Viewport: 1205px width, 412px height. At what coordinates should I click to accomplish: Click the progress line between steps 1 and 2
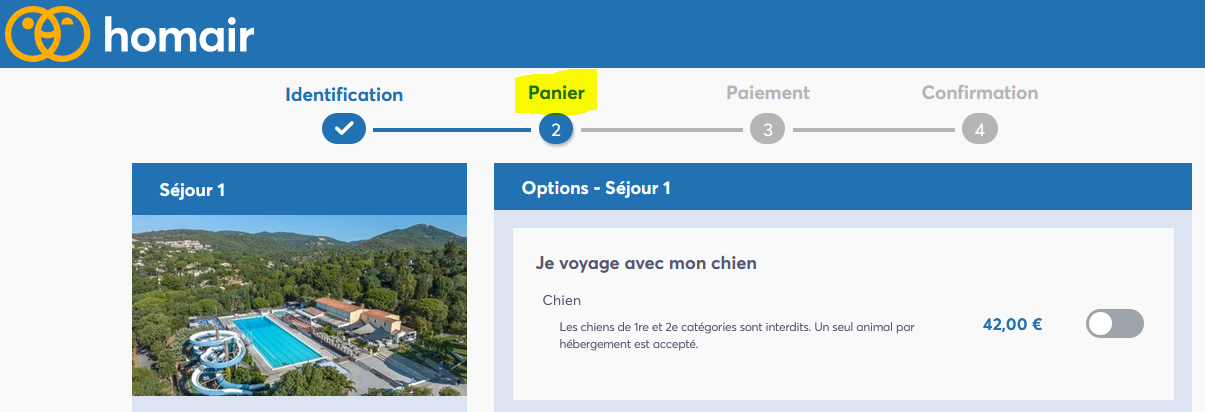pyautogui.click(x=452, y=129)
